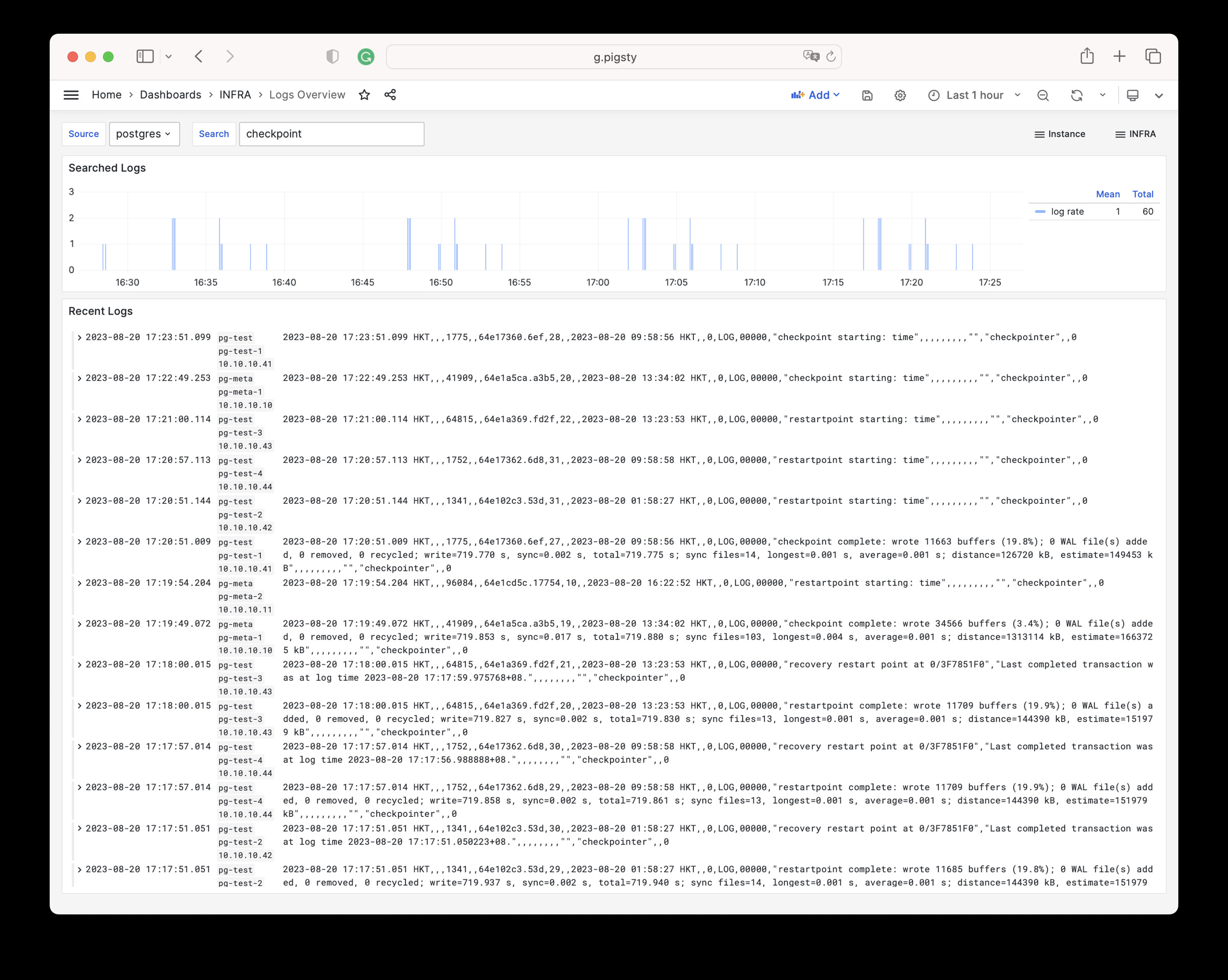Open dashboard settings gear
The width and height of the screenshot is (1228, 980).
pos(900,95)
